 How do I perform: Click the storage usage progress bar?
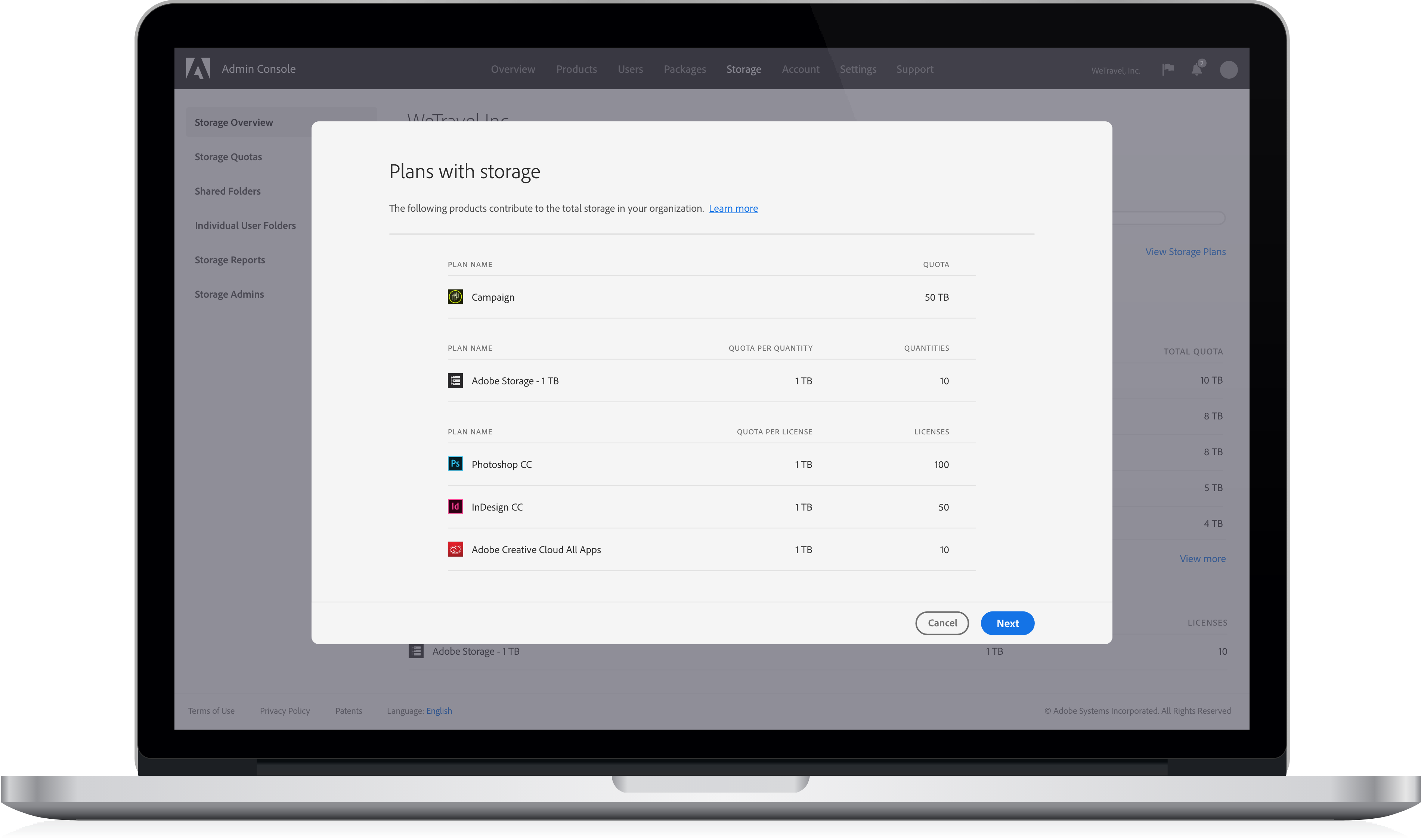pos(1168,218)
